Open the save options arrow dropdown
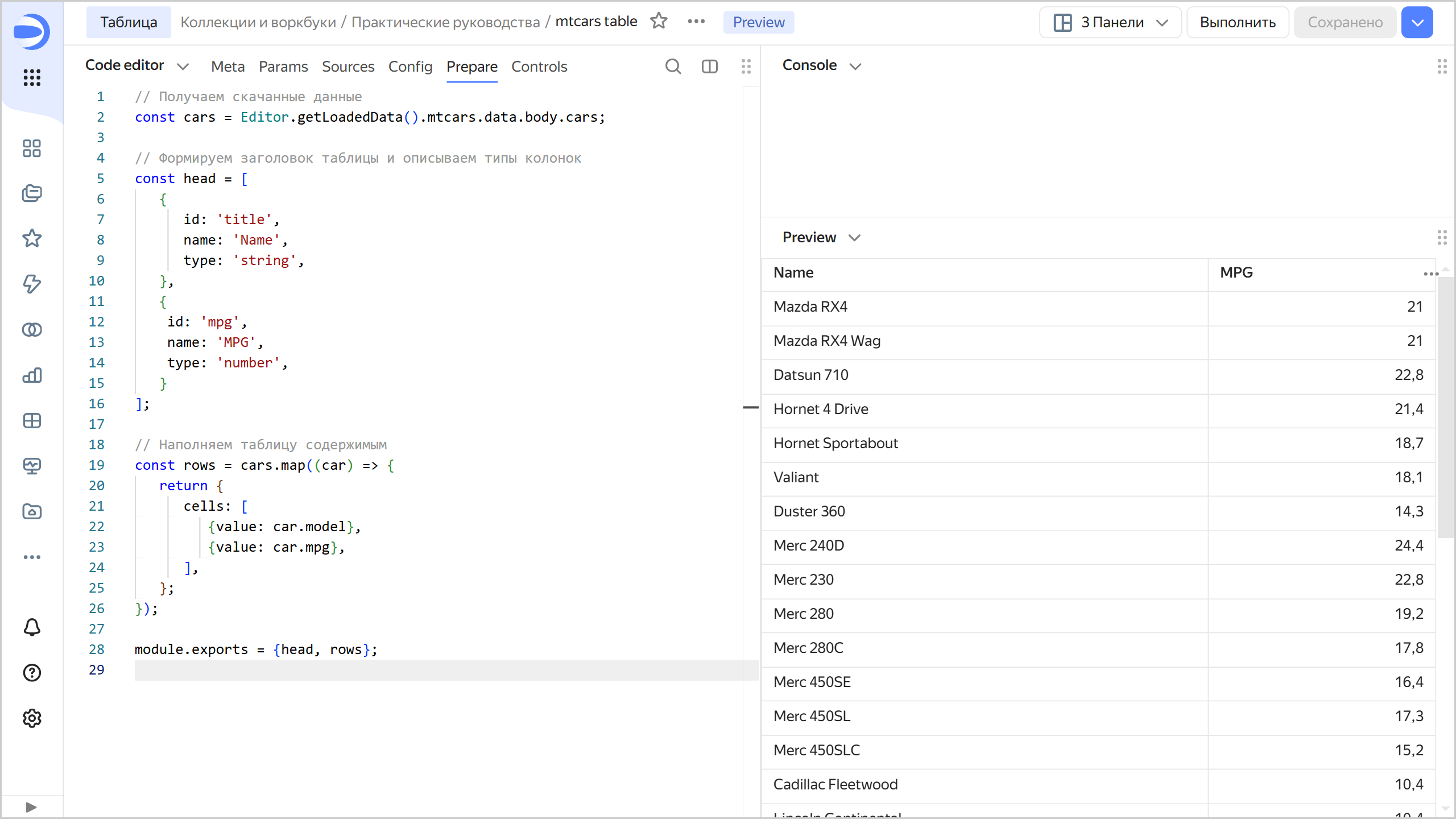1456x819 pixels. click(1417, 22)
